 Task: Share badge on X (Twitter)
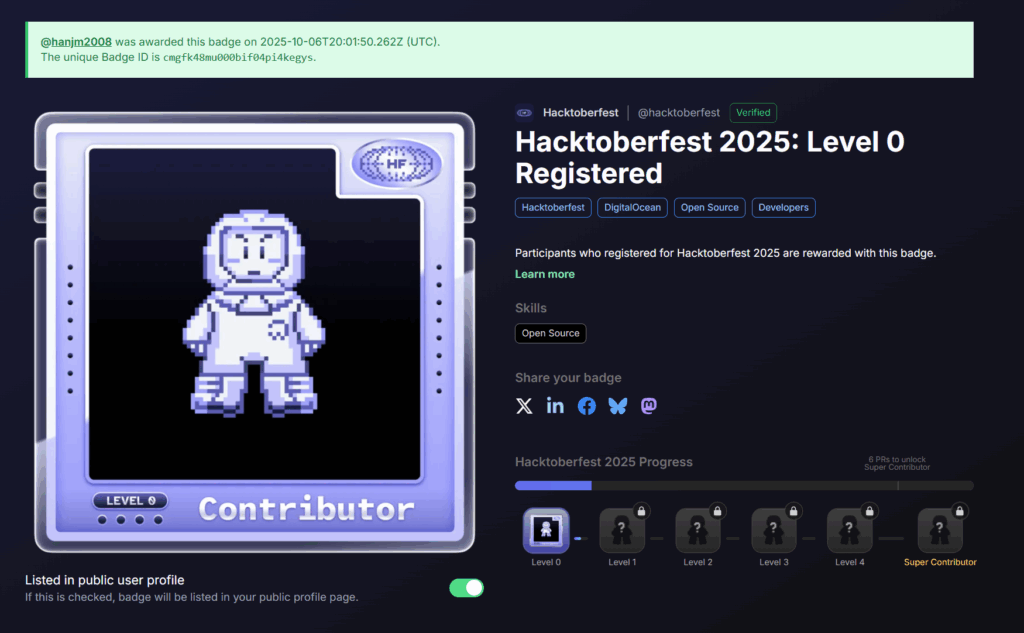click(524, 406)
